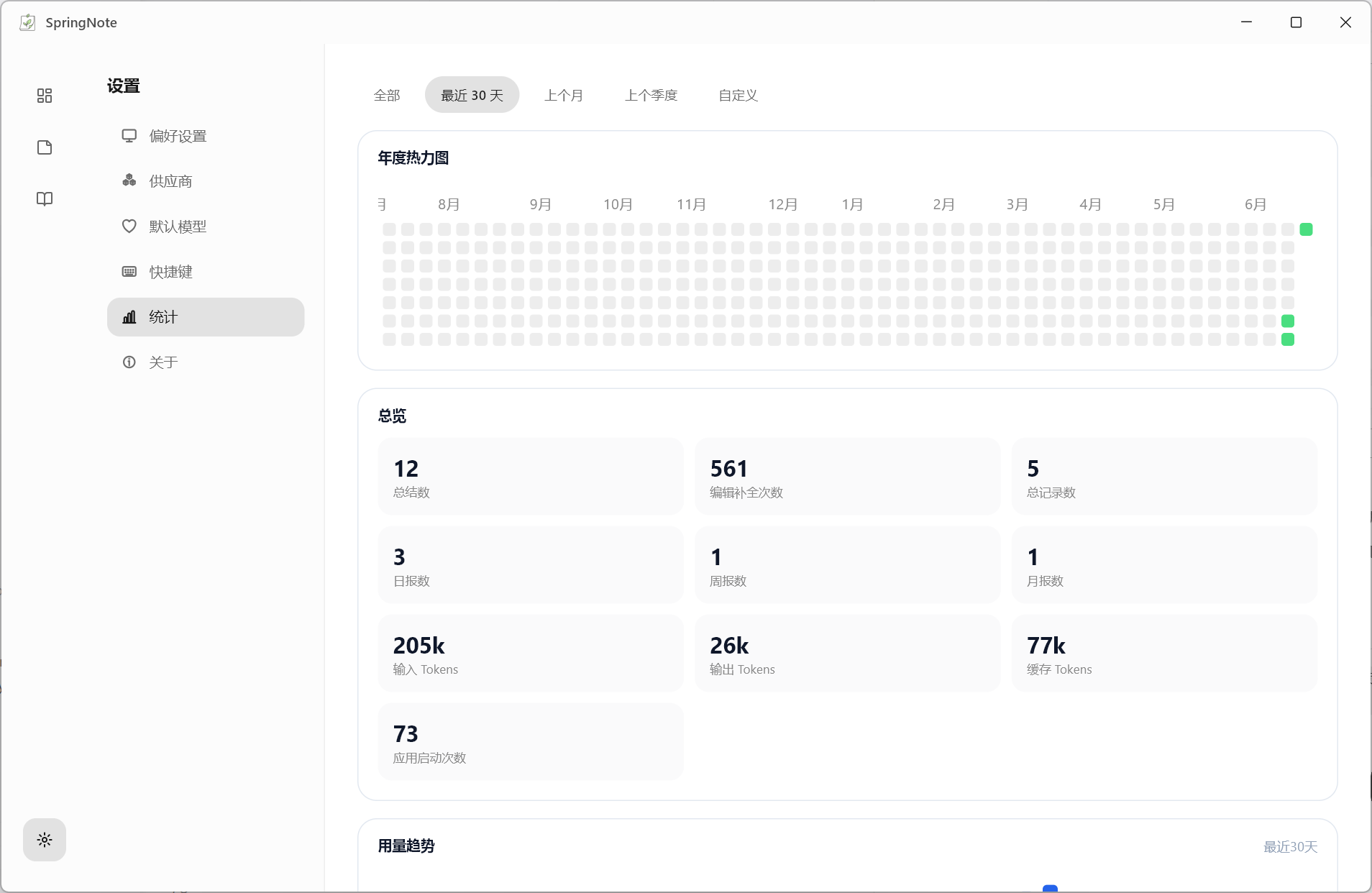Open 快捷键 settings page

pyautogui.click(x=206, y=272)
